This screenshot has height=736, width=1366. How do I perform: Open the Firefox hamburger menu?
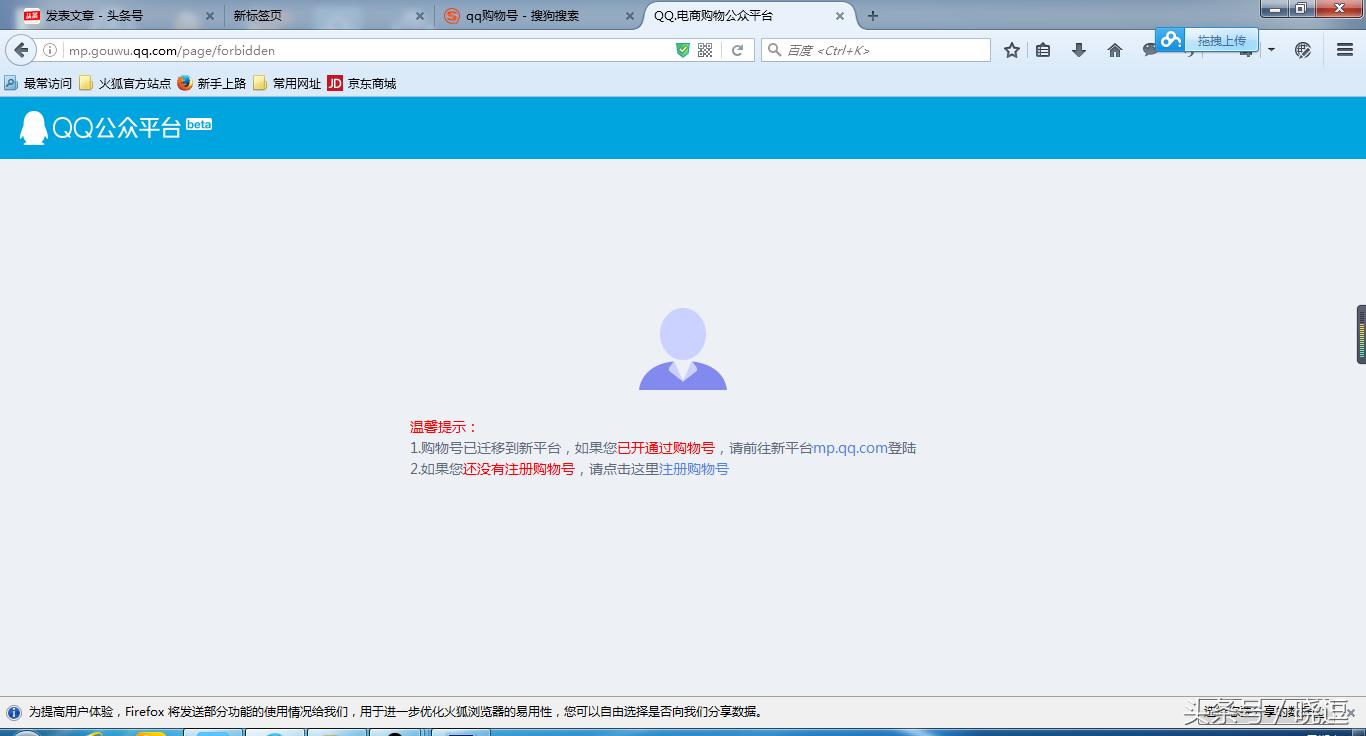1343,49
